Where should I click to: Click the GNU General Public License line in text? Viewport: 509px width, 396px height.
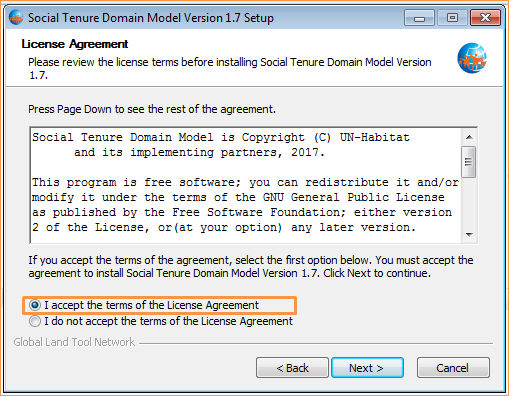pyautogui.click(x=238, y=197)
